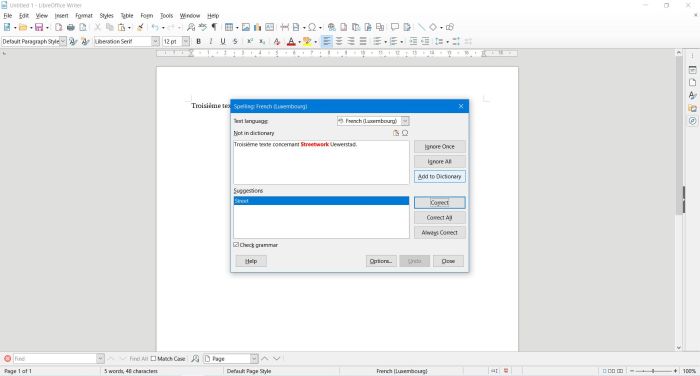Center align paragraph icon
Screen dimensions: 700x376
pyautogui.click(x=339, y=42)
